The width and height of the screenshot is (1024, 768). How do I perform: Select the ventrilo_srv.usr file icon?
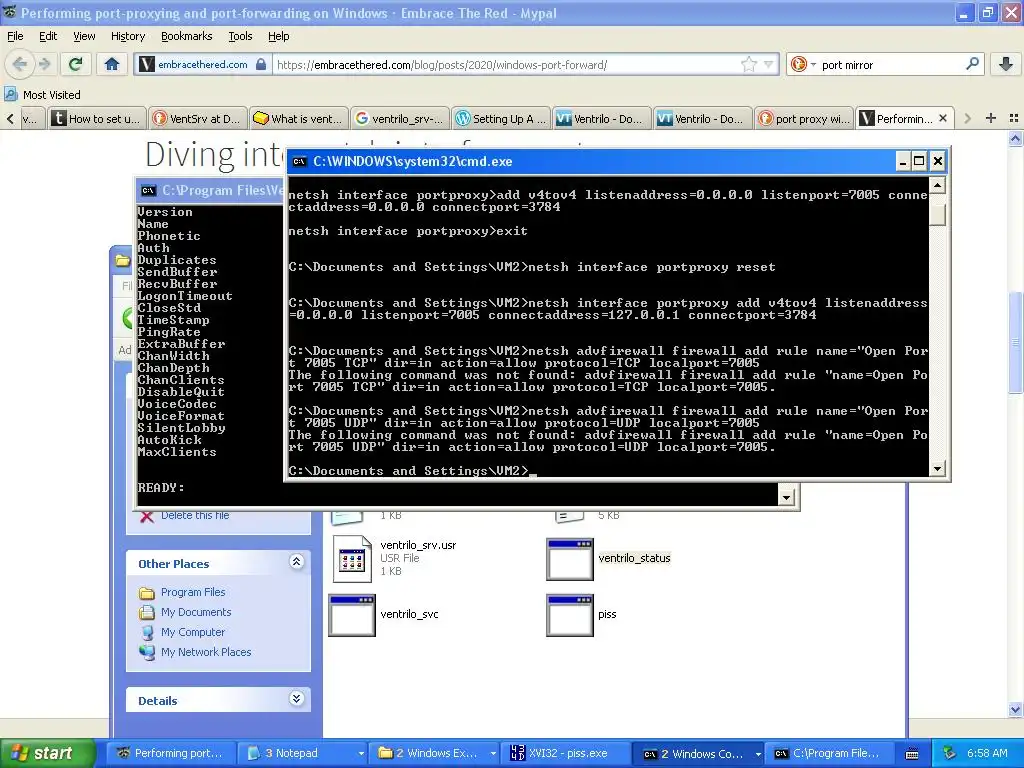tap(352, 558)
